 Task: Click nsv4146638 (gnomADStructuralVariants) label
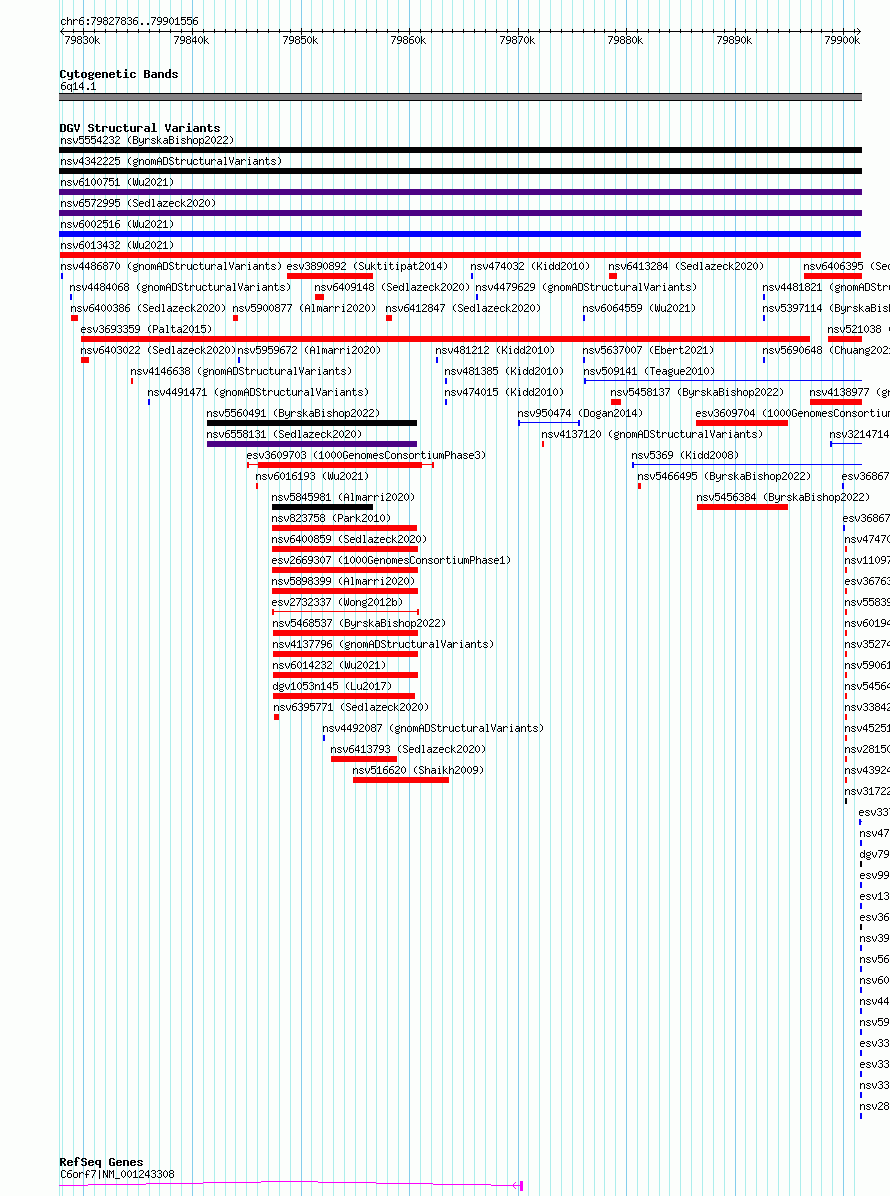point(241,371)
